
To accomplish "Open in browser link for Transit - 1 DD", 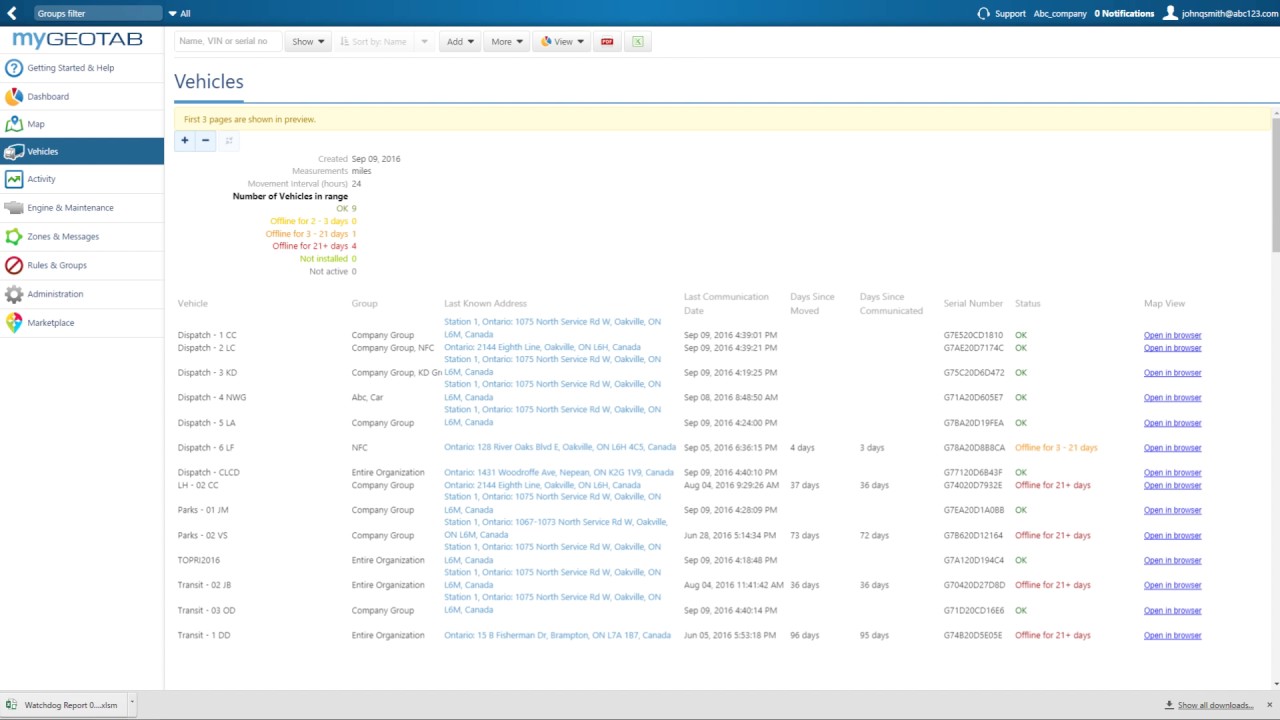I will (1172, 635).
